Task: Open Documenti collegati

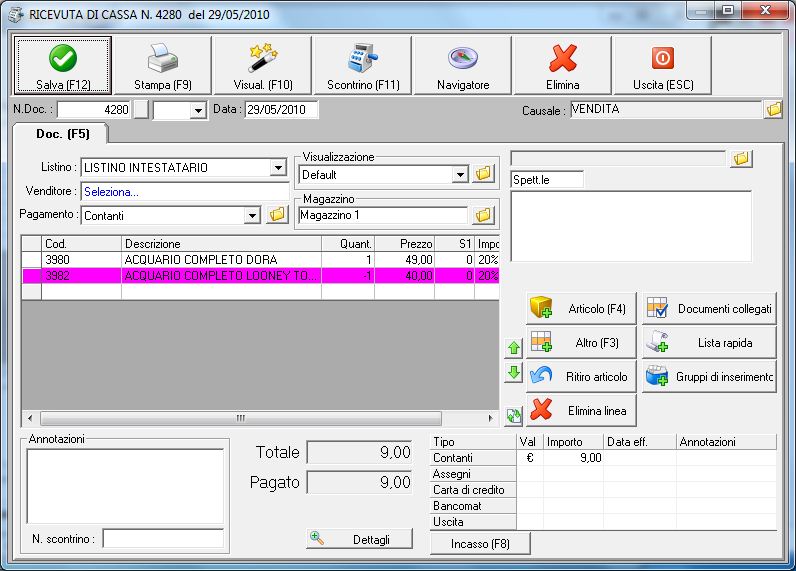Action: [709, 309]
